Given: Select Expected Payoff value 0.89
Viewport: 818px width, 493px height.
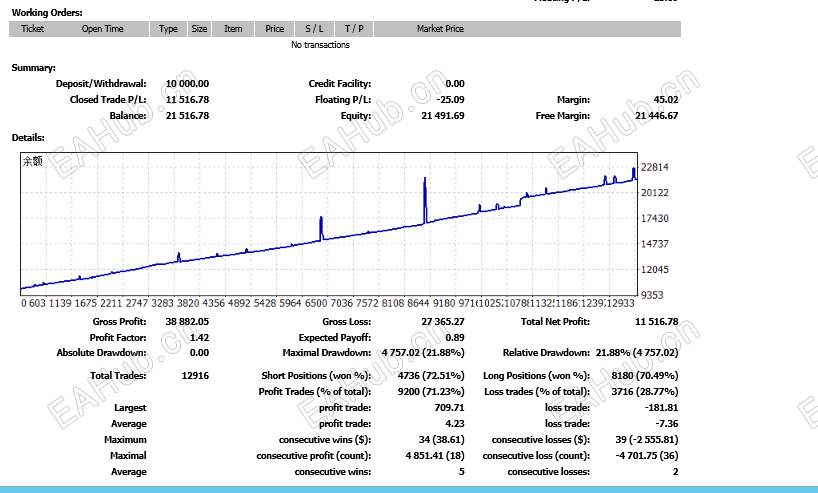Looking at the screenshot, I should 455,338.
